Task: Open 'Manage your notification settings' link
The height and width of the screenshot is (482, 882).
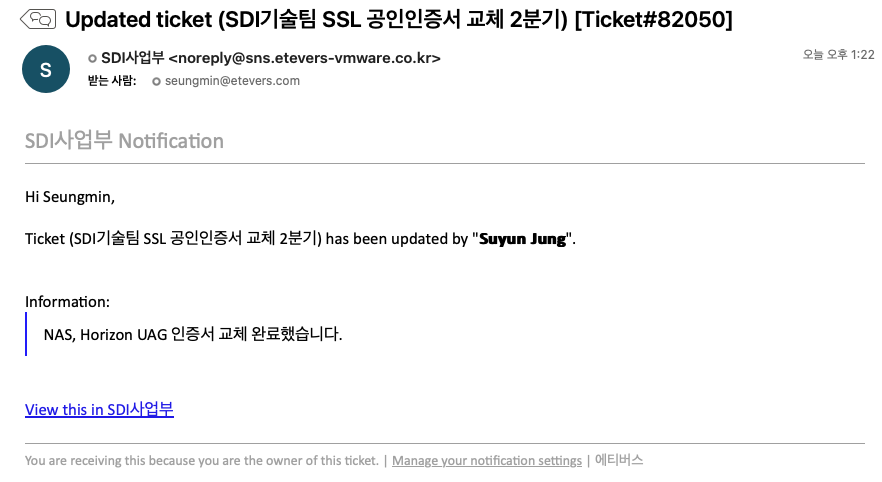Action: pos(487,461)
